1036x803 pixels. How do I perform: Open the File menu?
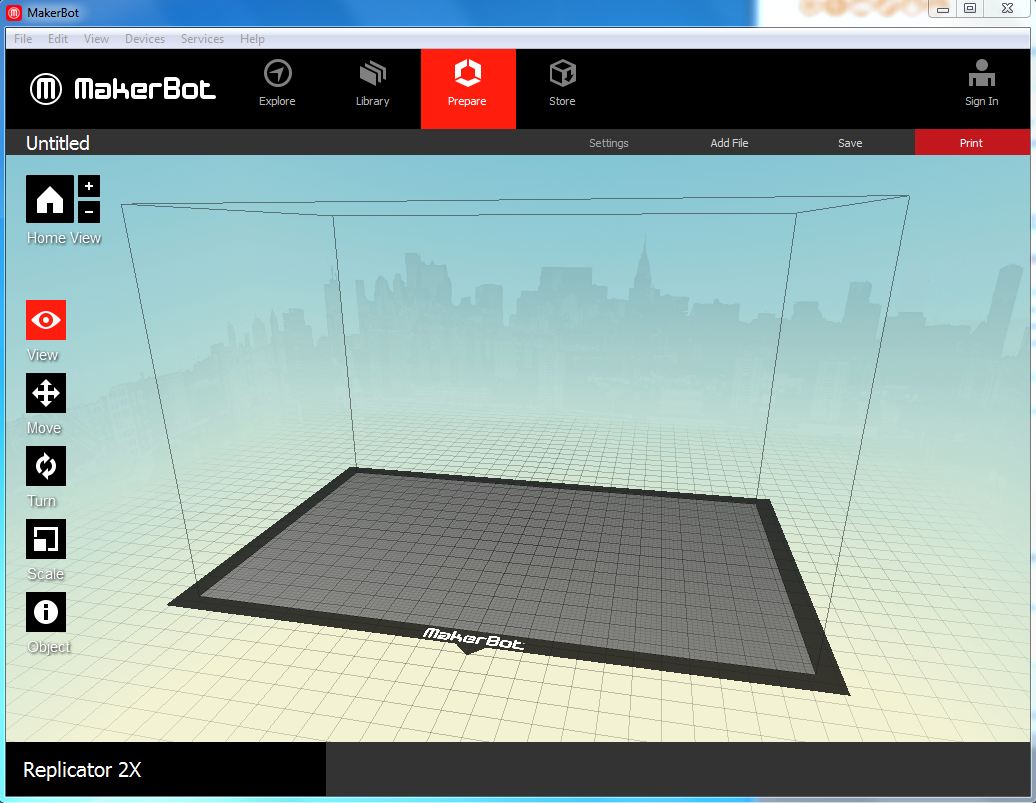coord(23,39)
